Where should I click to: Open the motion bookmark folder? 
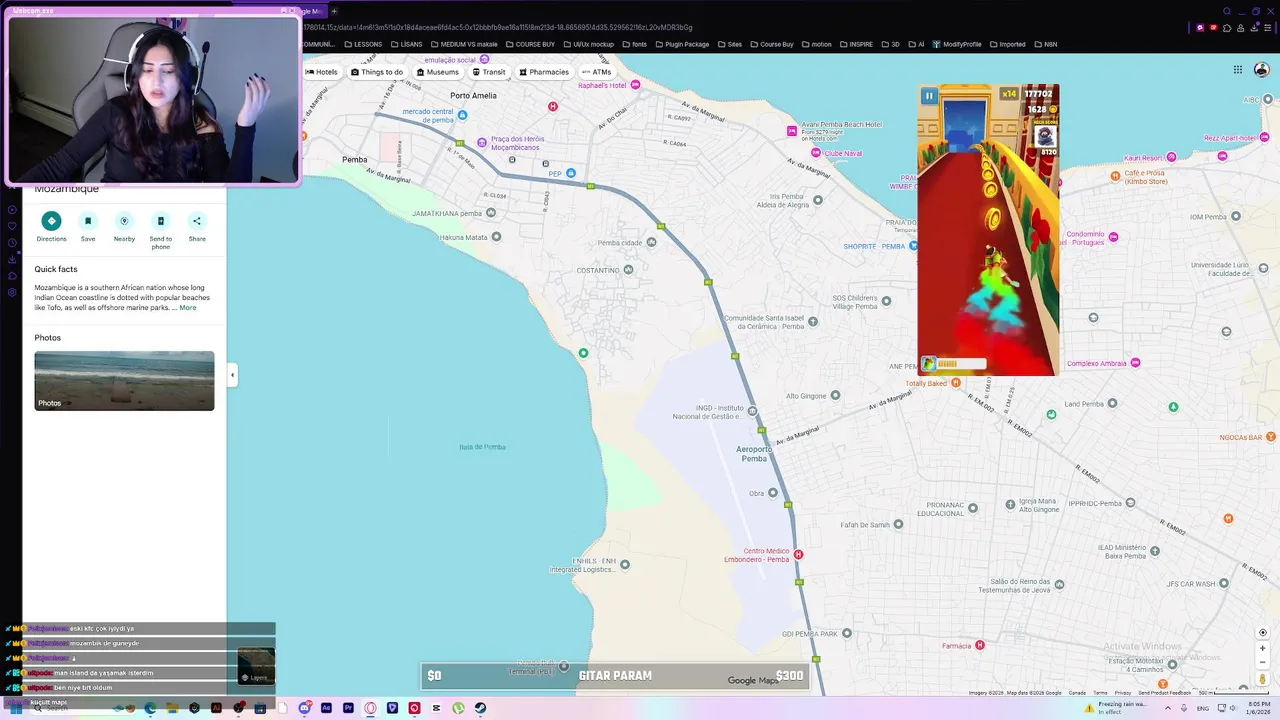pyautogui.click(x=816, y=44)
